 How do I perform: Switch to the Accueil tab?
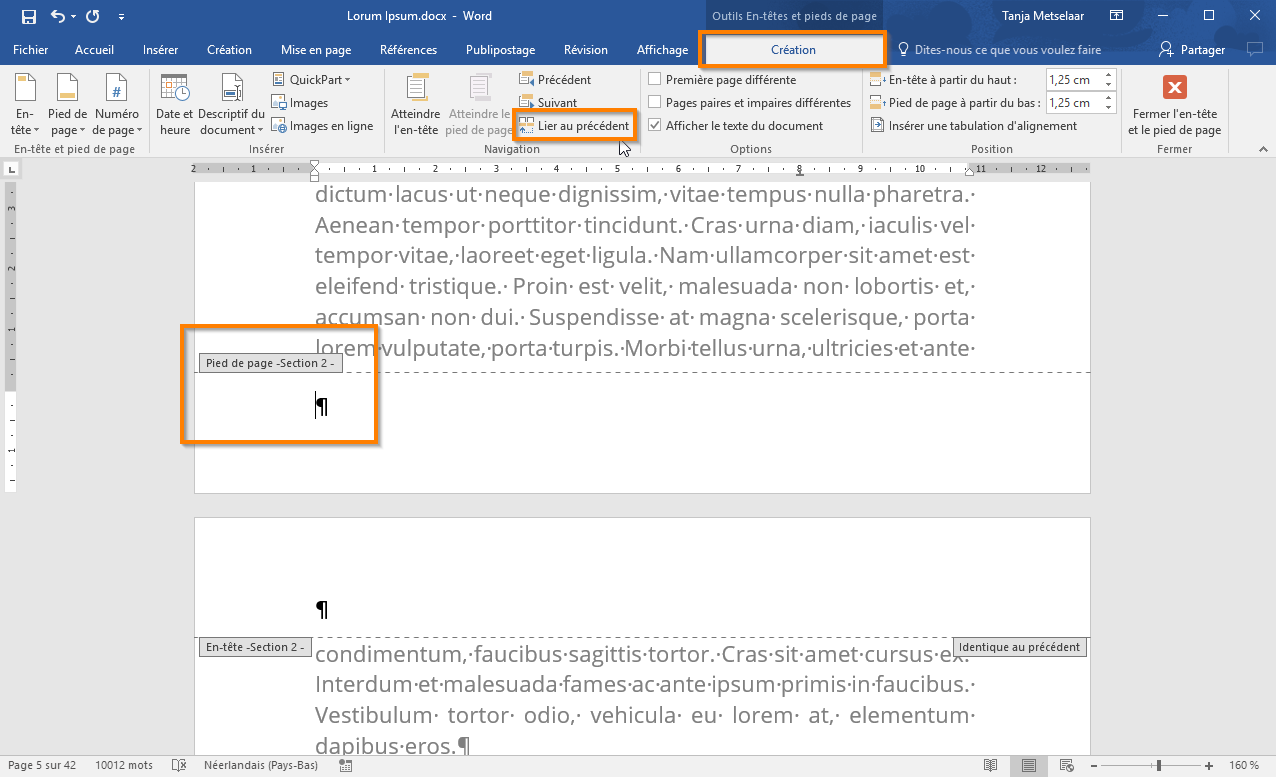pyautogui.click(x=94, y=50)
